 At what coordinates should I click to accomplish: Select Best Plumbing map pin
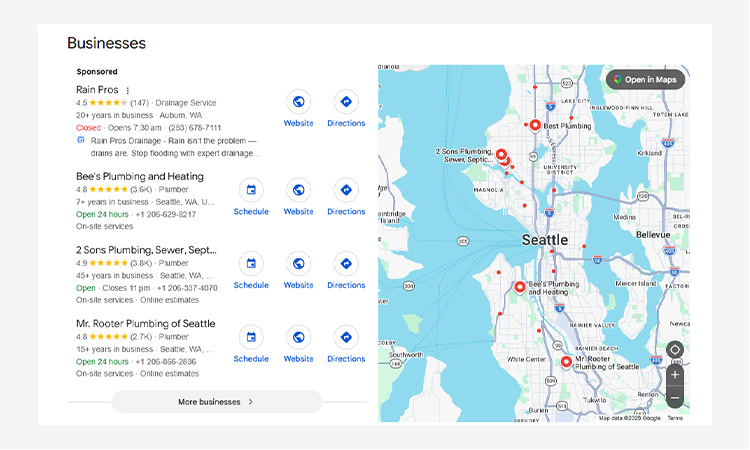[535, 125]
